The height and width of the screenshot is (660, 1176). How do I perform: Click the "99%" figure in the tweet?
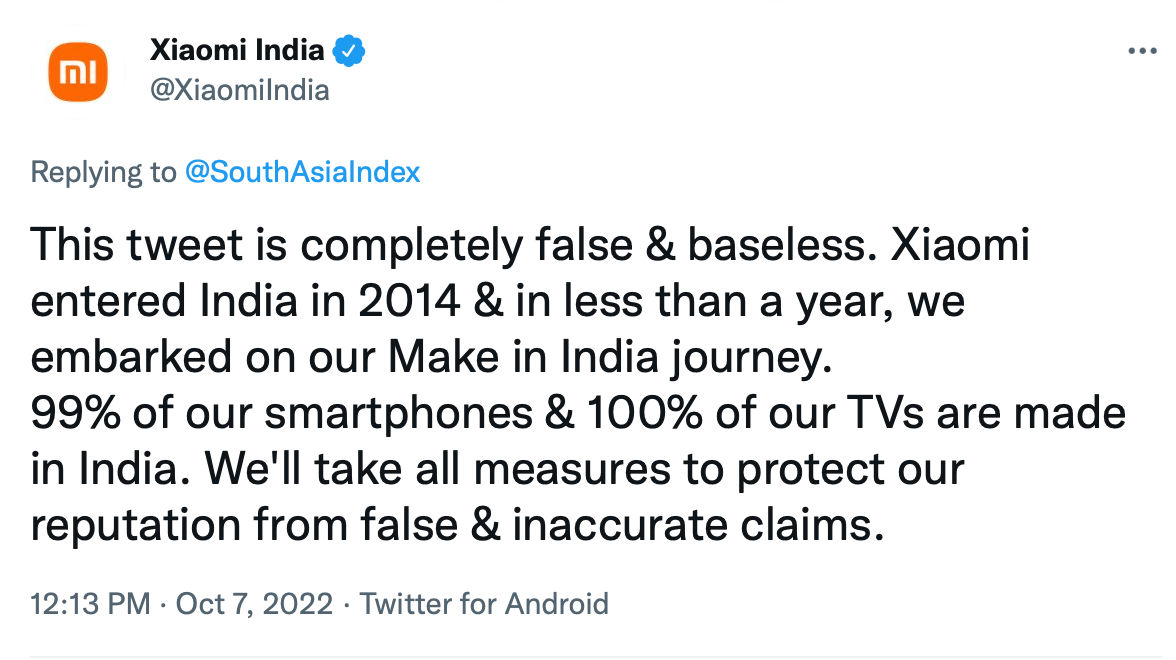tap(75, 413)
